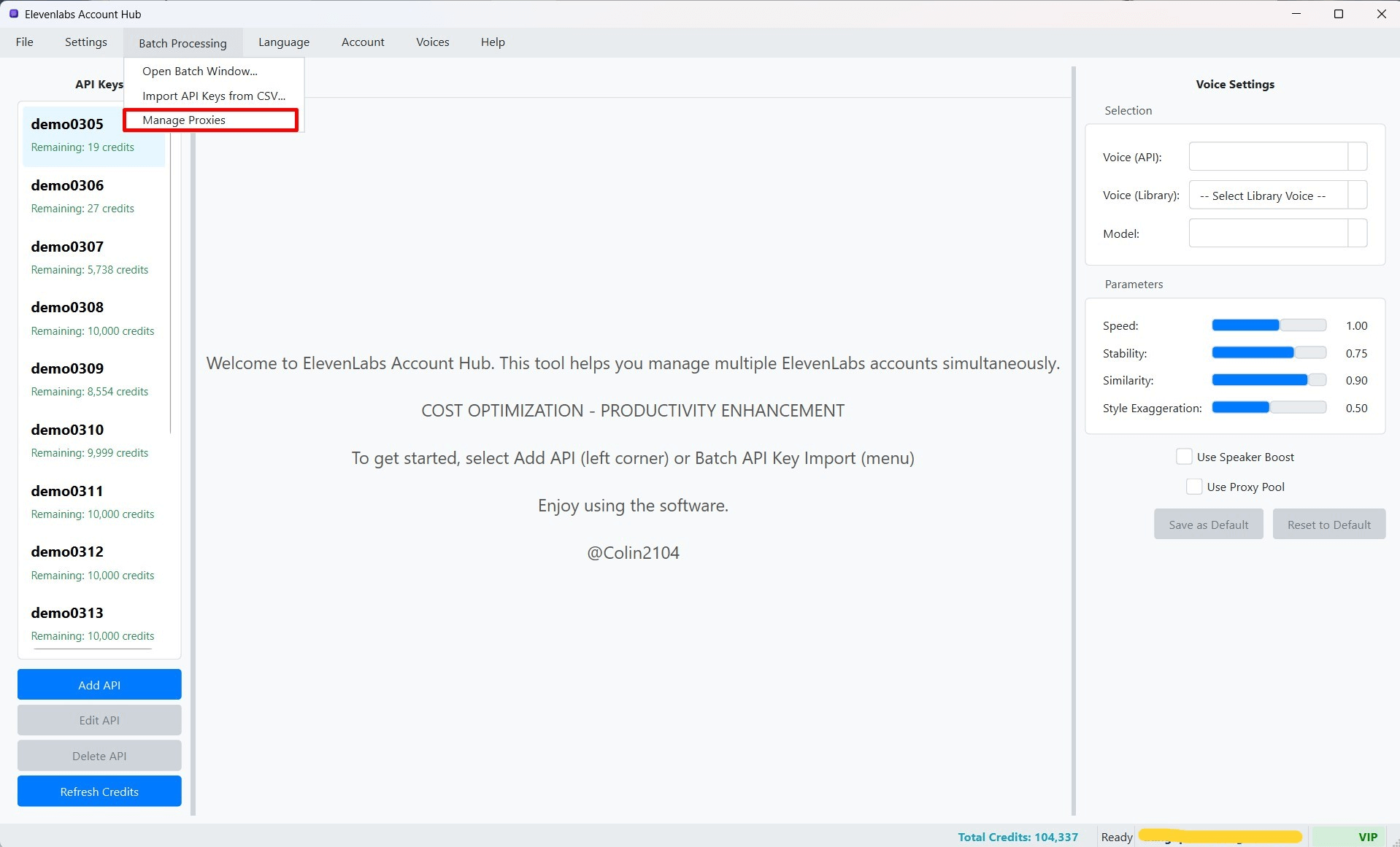Adjust the Similarity slider

pyautogui.click(x=1269, y=380)
